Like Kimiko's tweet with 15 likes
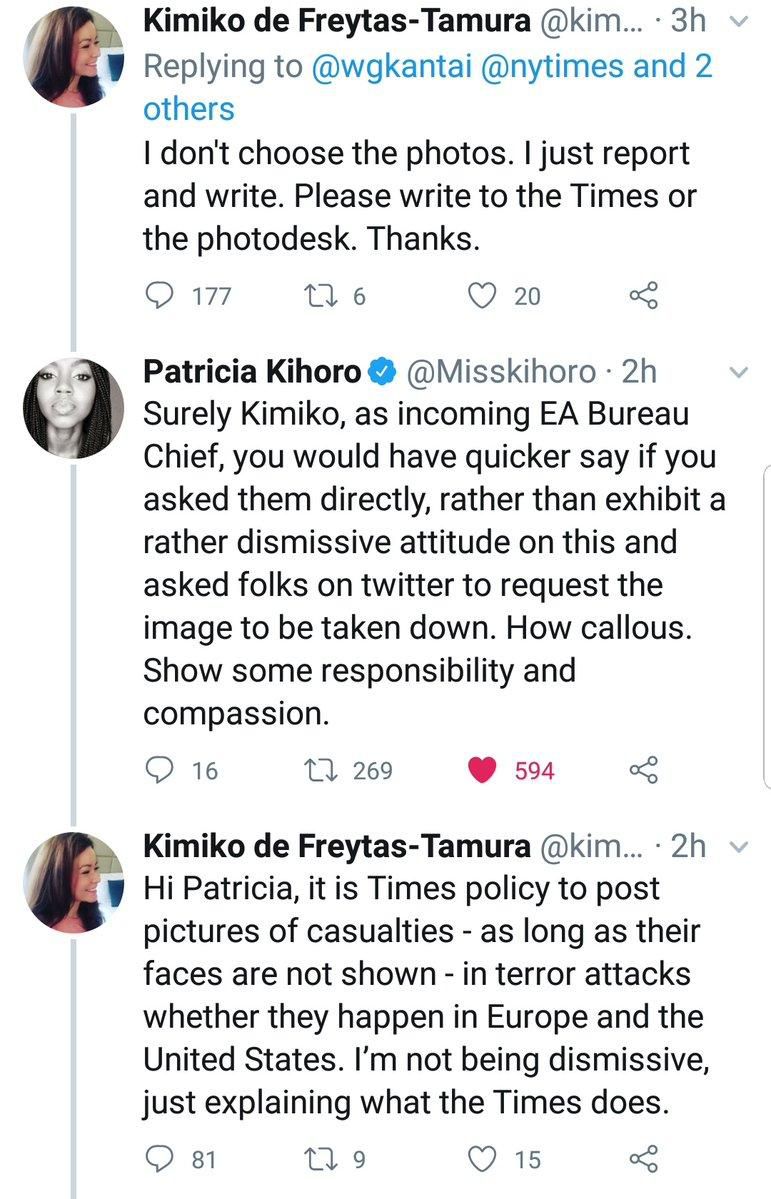The width and height of the screenshot is (771, 1199). [483, 1160]
